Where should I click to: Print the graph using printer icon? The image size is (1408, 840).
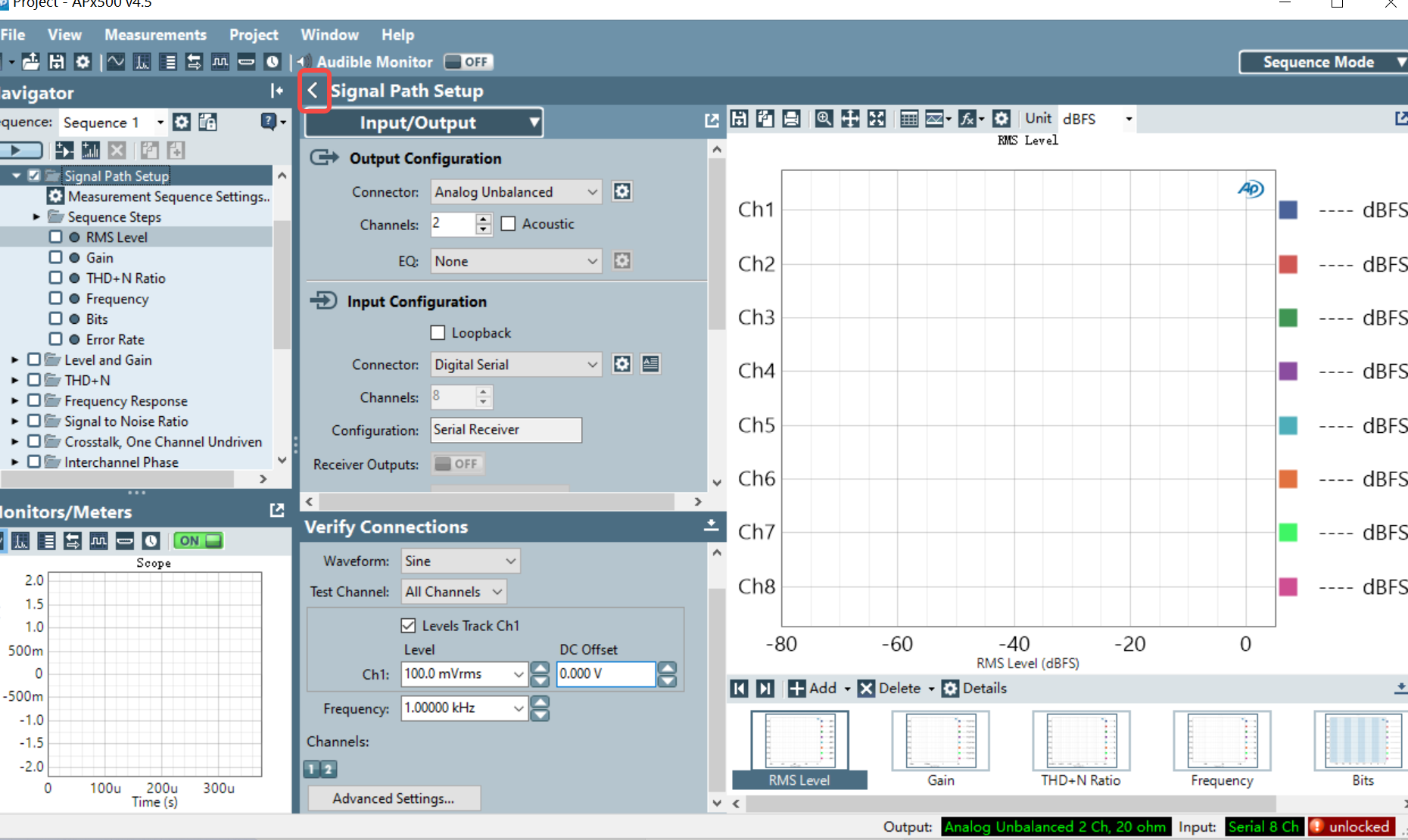(x=791, y=119)
